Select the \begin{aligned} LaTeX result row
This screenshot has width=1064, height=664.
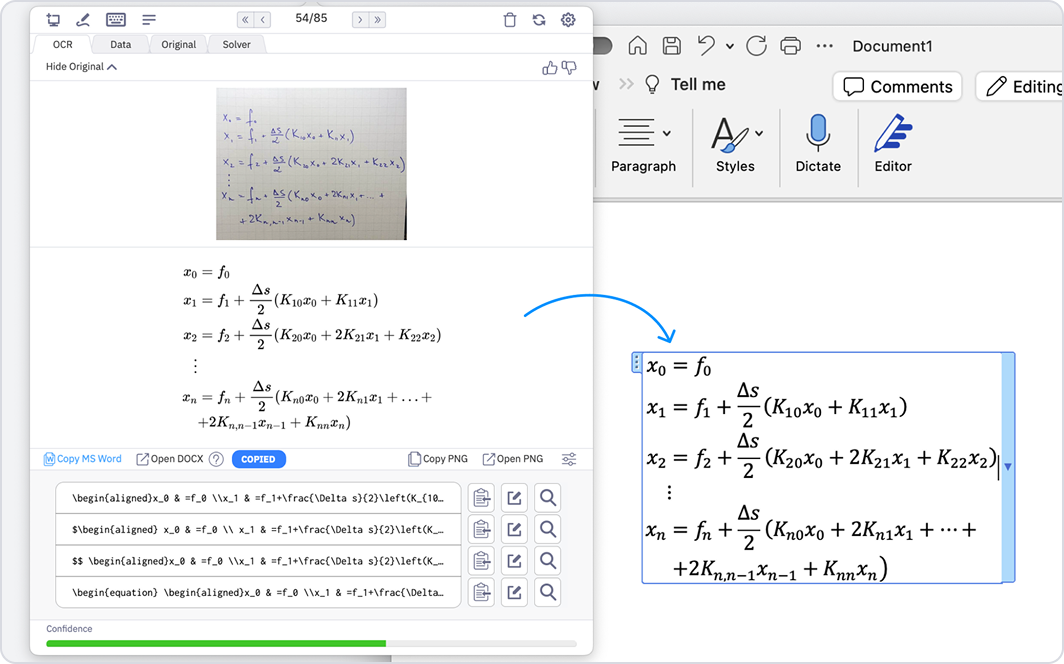point(258,498)
